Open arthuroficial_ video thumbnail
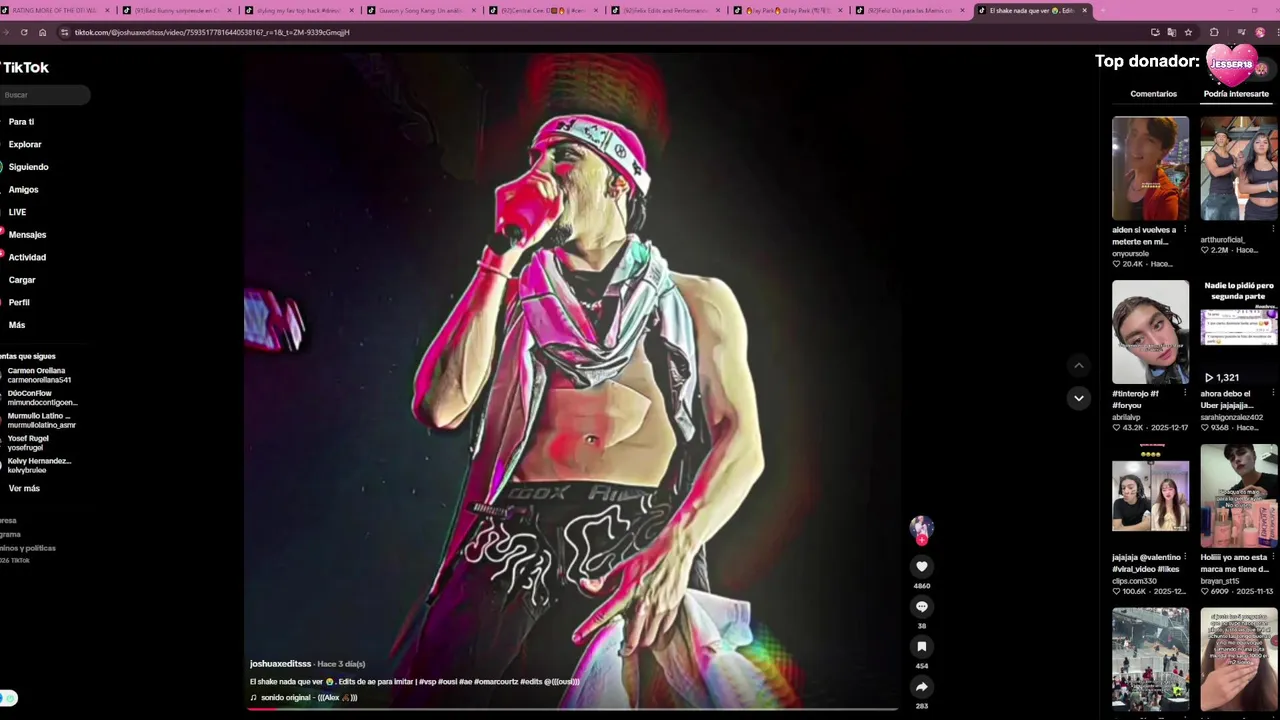This screenshot has width=1280, height=720. pyautogui.click(x=1239, y=168)
